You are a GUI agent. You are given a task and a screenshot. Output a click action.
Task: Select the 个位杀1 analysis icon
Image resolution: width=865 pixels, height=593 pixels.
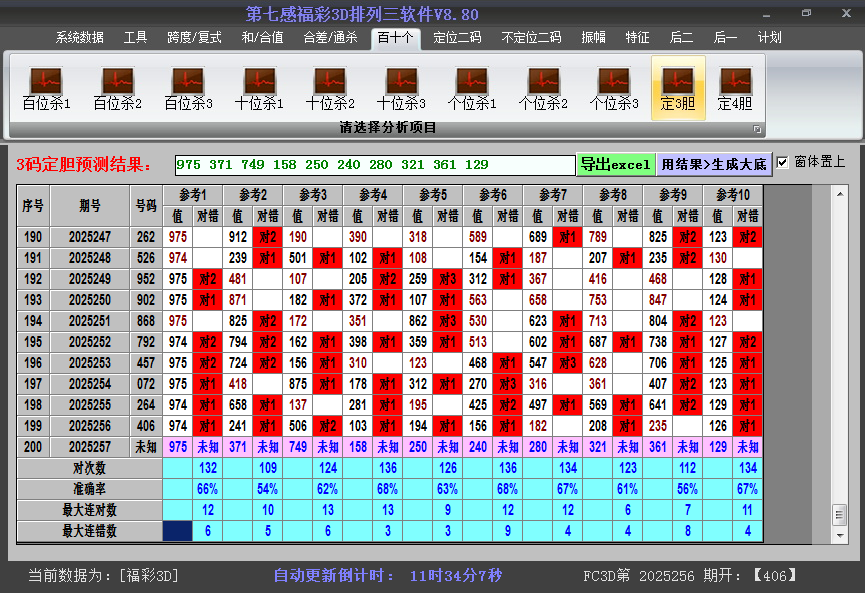click(x=472, y=88)
